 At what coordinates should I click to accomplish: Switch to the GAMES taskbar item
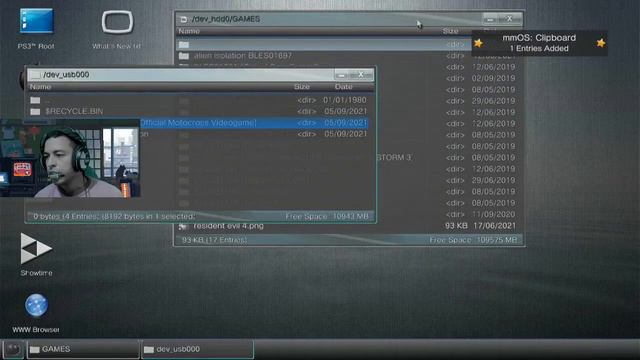[83, 349]
